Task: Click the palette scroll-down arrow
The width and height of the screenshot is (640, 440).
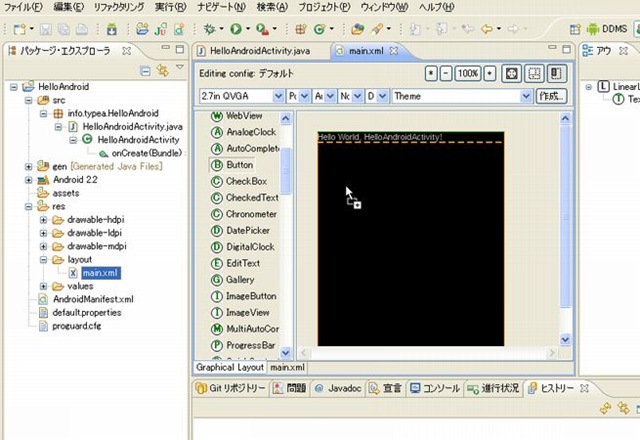Action: (287, 352)
